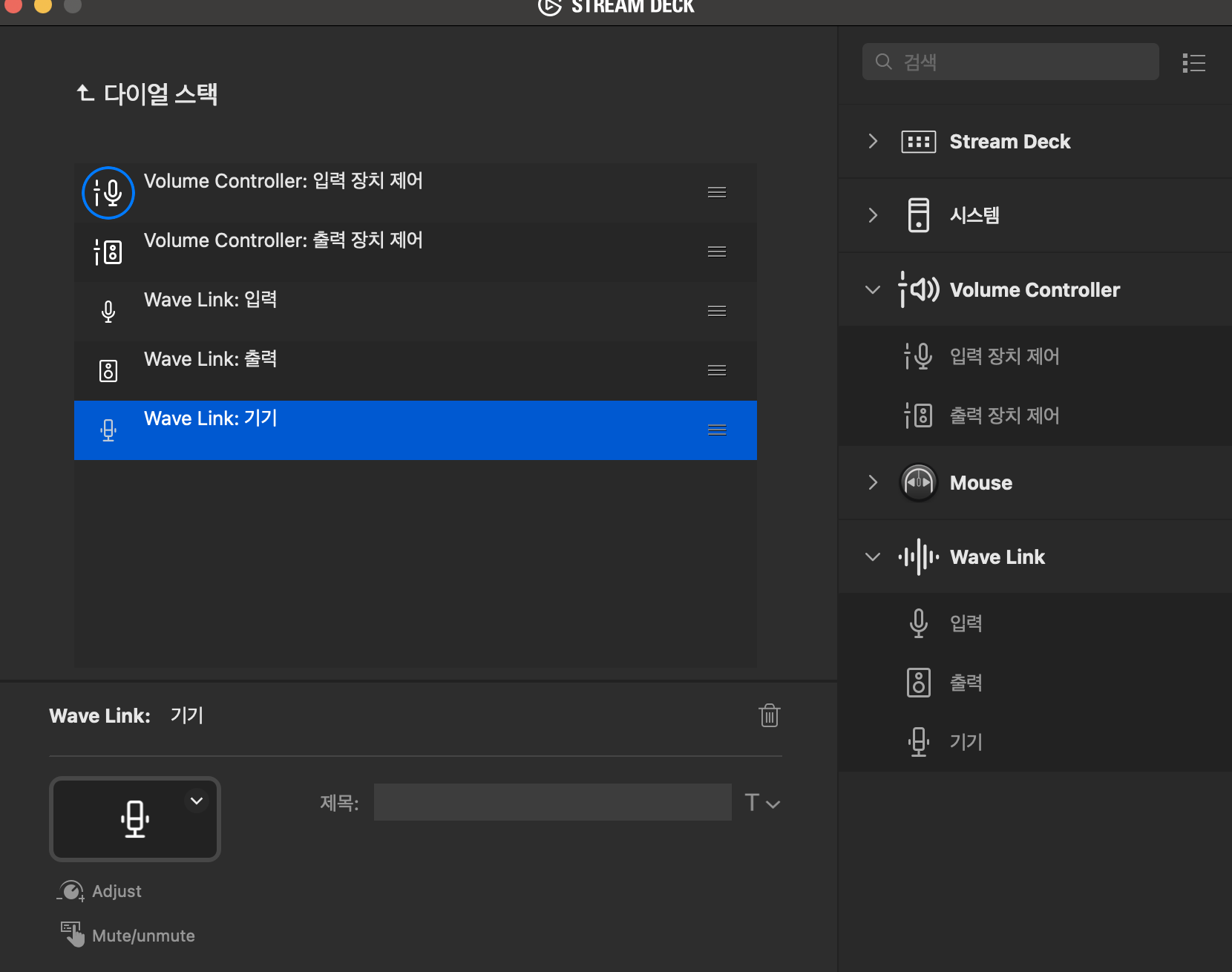The image size is (1232, 972).
Task: Click the Volume Controller category label
Action: point(1035,290)
